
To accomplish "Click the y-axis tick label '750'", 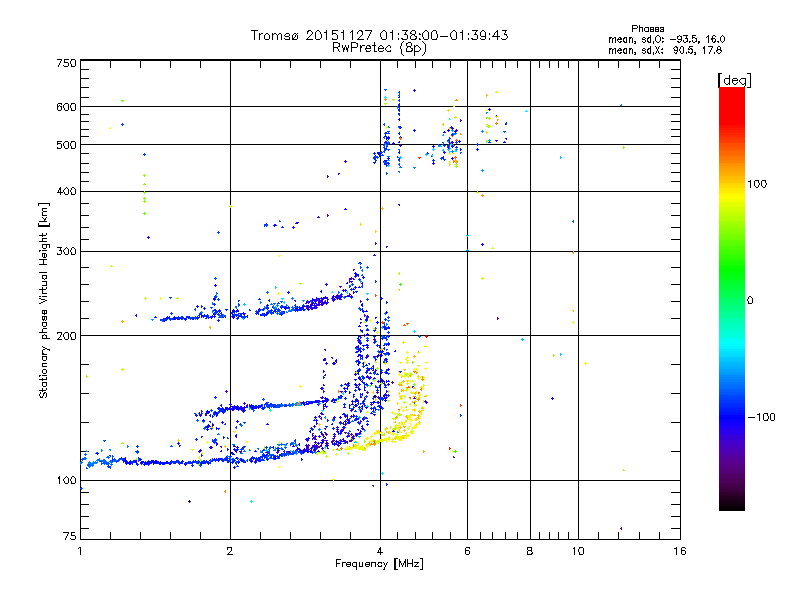I will 66,64.
